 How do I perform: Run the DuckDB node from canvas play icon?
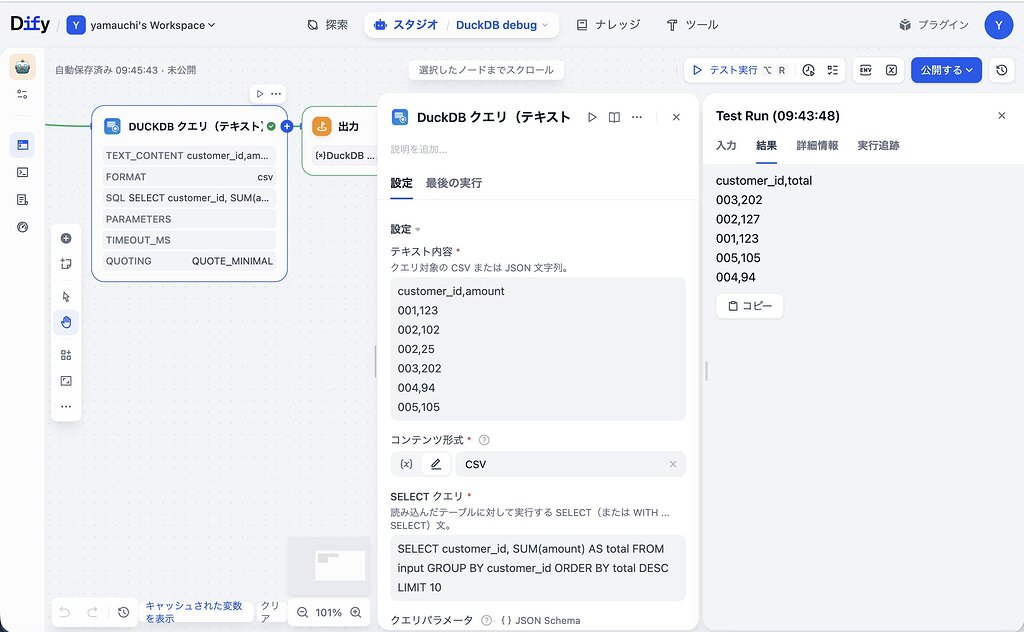(260, 93)
